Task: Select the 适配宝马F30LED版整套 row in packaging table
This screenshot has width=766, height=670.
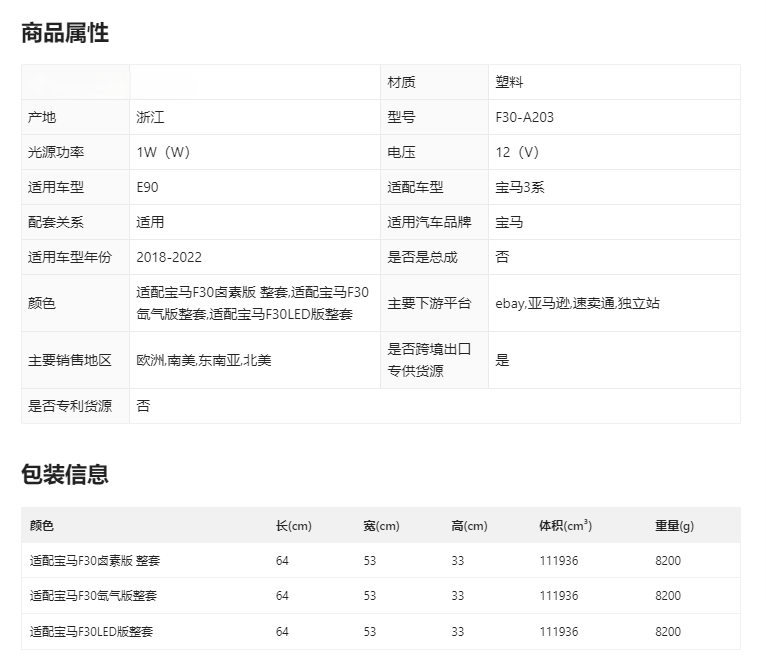Action: click(92, 632)
